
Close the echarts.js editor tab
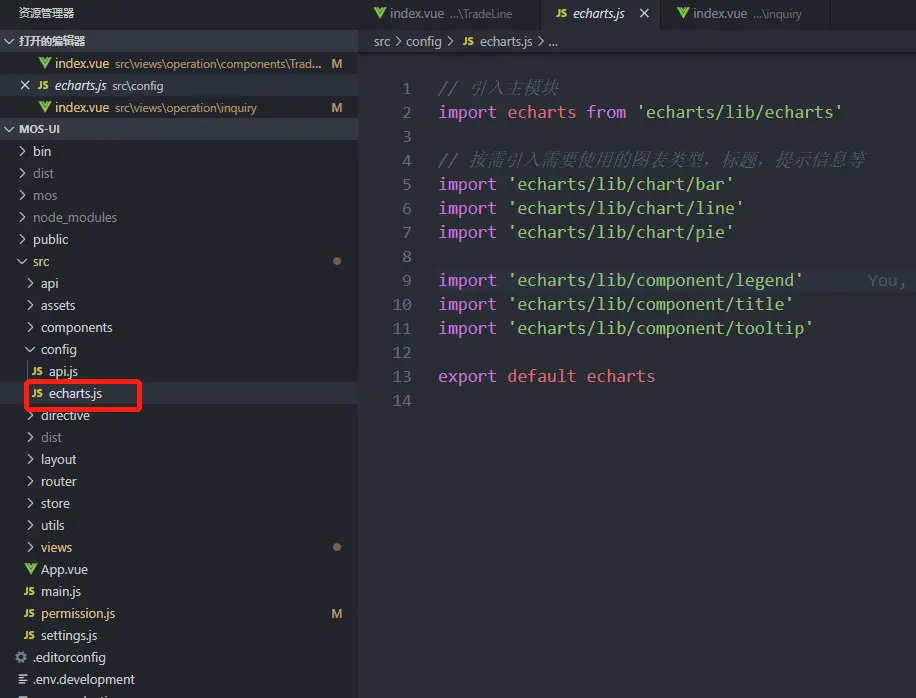click(x=644, y=13)
